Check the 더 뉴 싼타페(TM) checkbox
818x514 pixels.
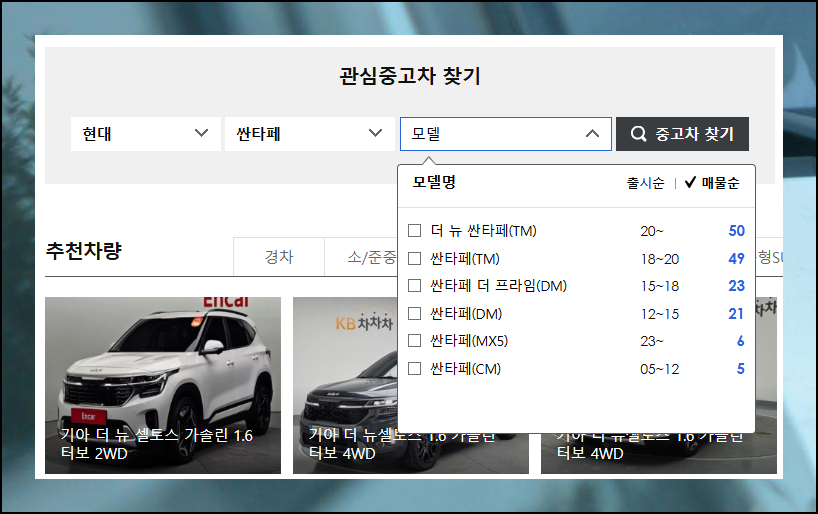click(414, 231)
